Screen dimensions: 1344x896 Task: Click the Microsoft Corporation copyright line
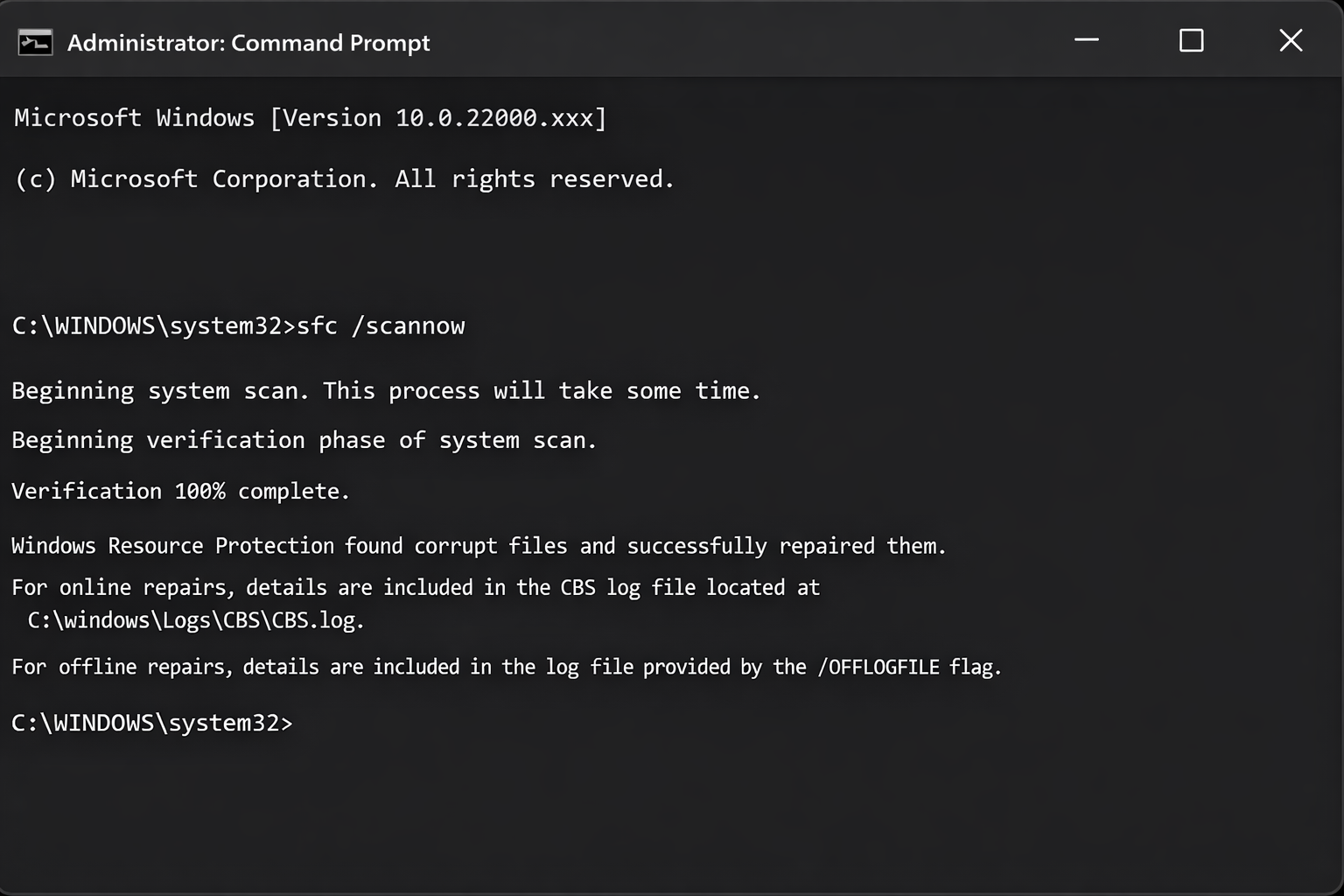pos(342,178)
